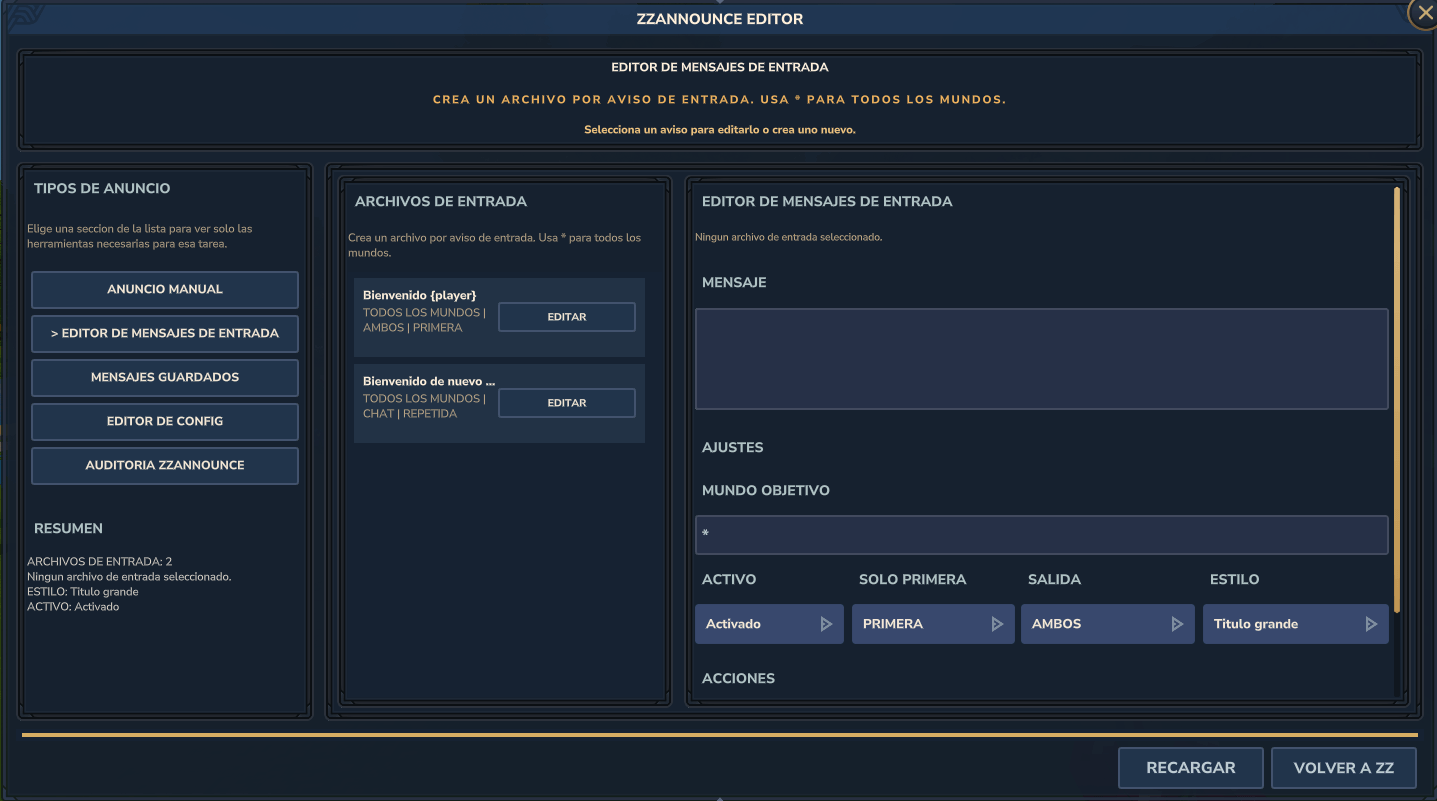Click the Recargar button

coord(1191,768)
